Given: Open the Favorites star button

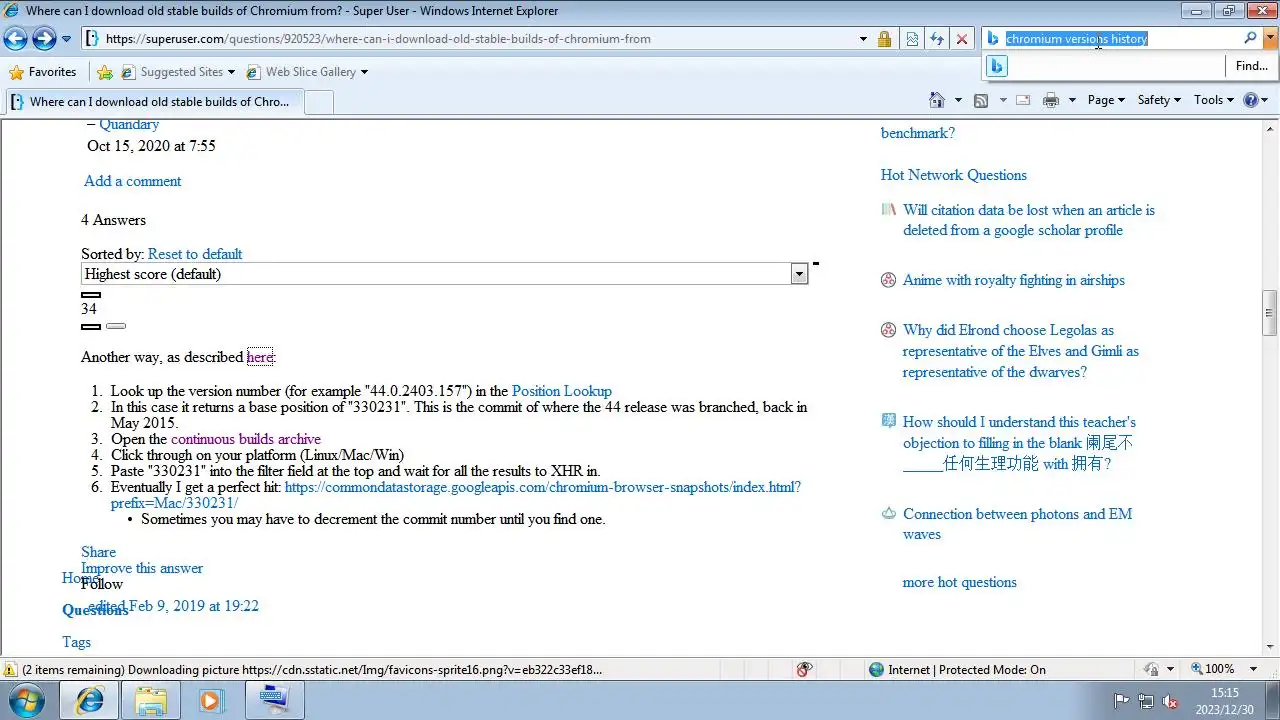Looking at the screenshot, I should [42, 72].
